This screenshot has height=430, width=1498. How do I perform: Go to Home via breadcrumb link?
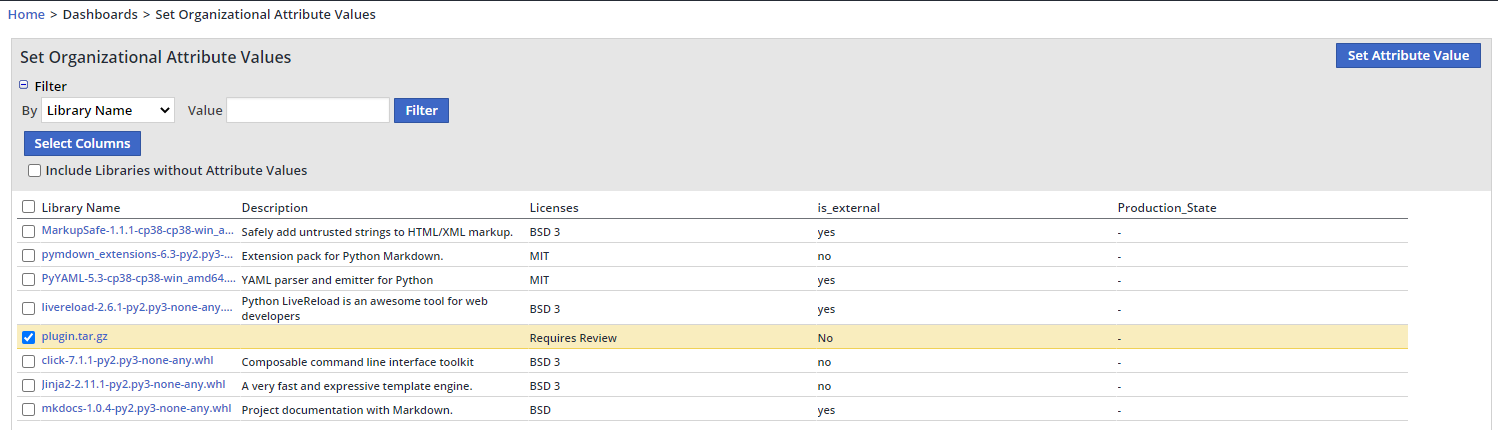point(26,14)
